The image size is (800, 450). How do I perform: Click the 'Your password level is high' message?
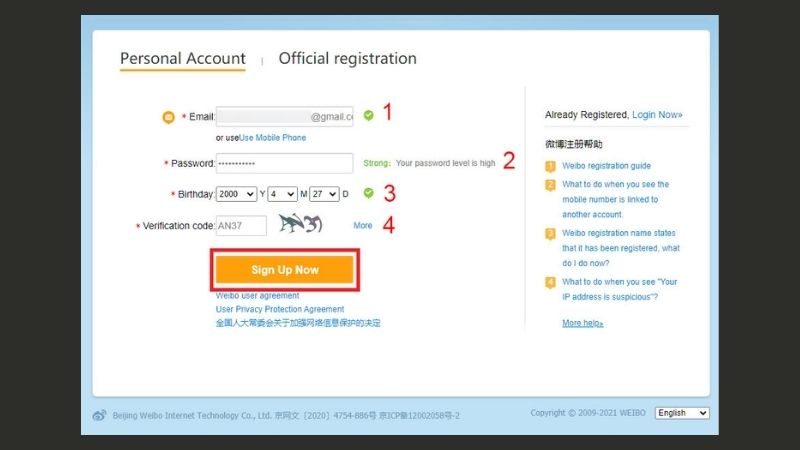point(445,163)
